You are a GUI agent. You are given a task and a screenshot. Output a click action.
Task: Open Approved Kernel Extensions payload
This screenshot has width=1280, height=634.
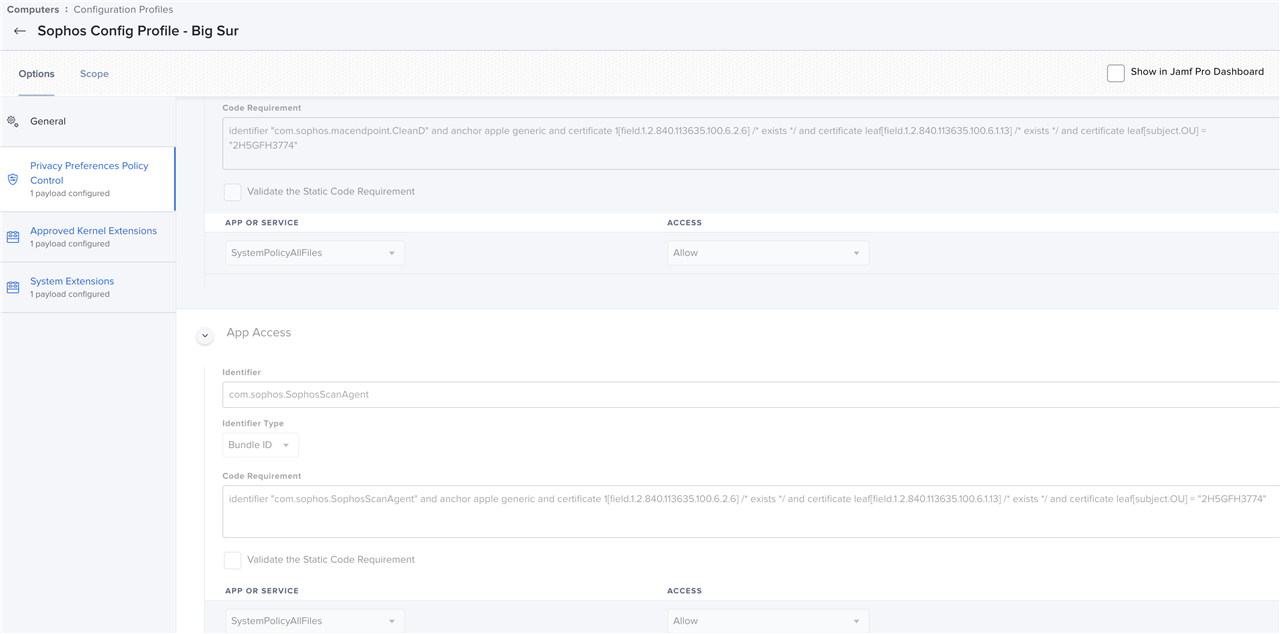(x=88, y=237)
